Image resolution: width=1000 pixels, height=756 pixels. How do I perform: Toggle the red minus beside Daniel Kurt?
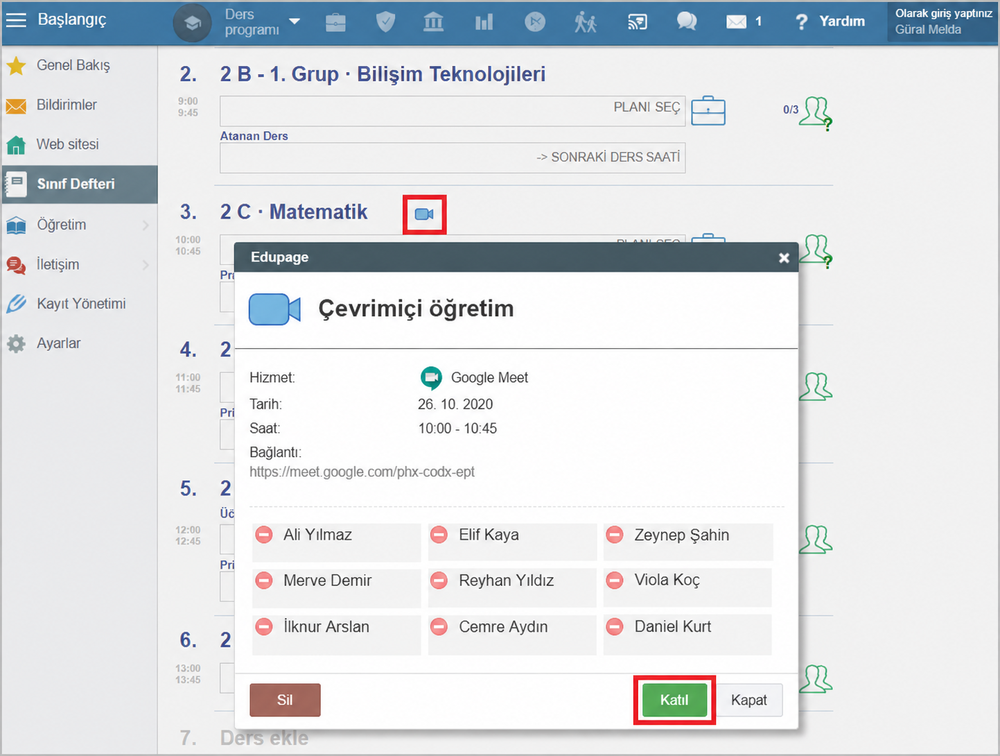(x=615, y=626)
